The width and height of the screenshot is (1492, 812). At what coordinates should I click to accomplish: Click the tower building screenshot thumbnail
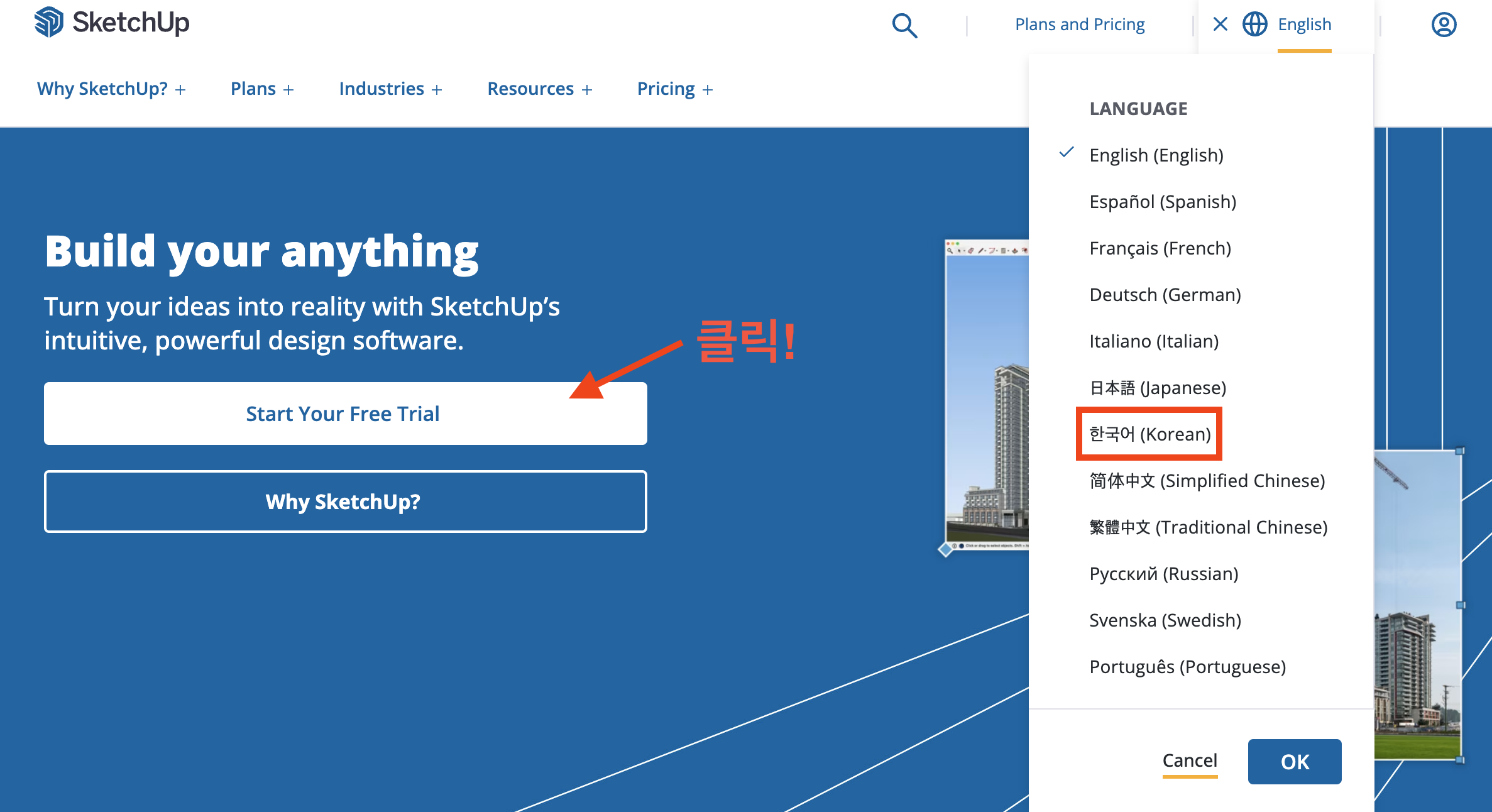tap(987, 396)
